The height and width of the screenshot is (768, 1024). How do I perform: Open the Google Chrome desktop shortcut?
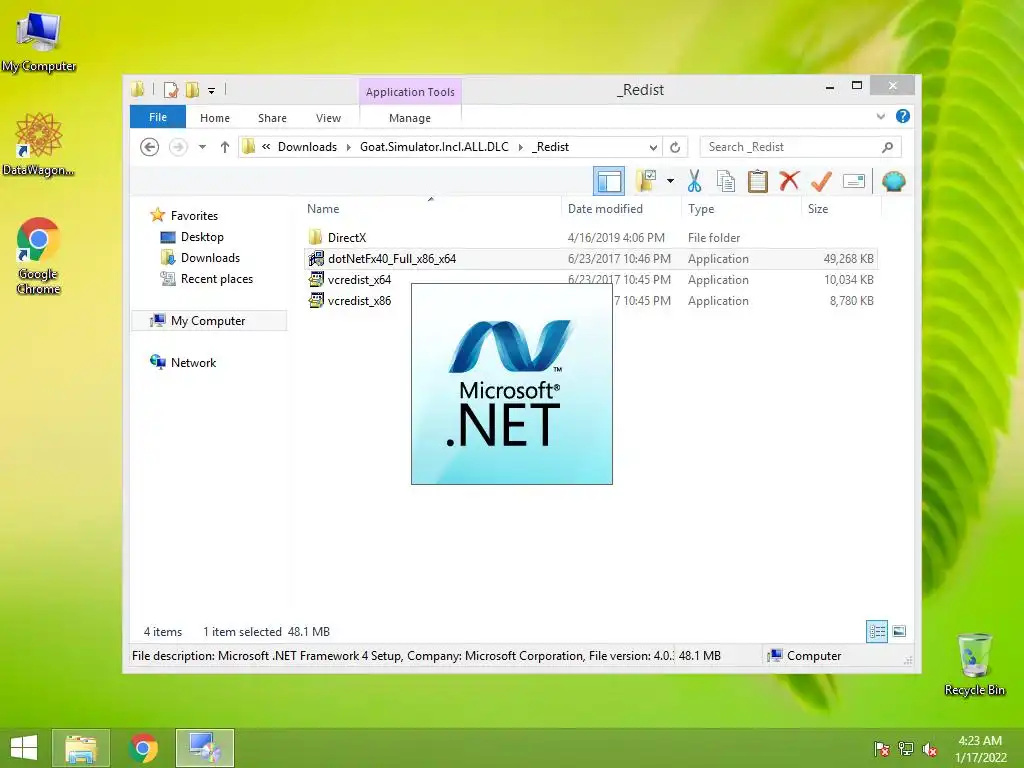(39, 256)
